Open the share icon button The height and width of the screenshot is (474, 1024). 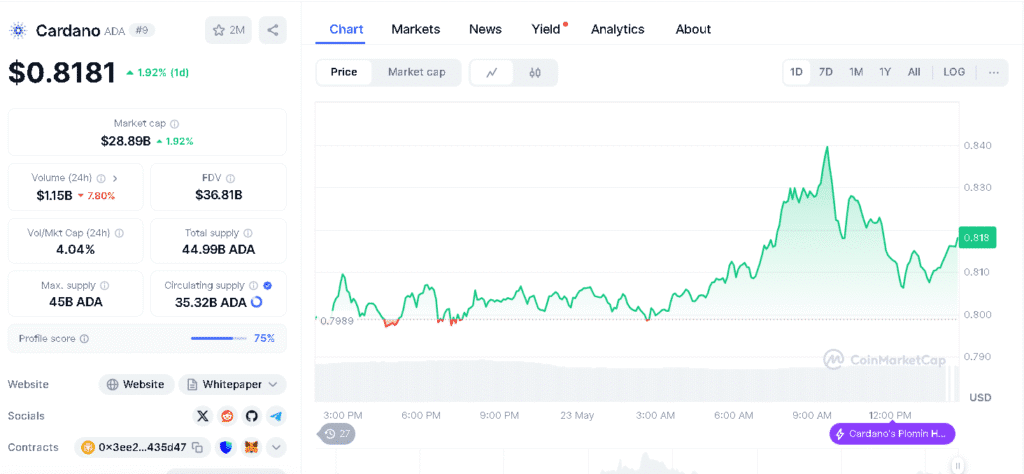click(x=272, y=30)
